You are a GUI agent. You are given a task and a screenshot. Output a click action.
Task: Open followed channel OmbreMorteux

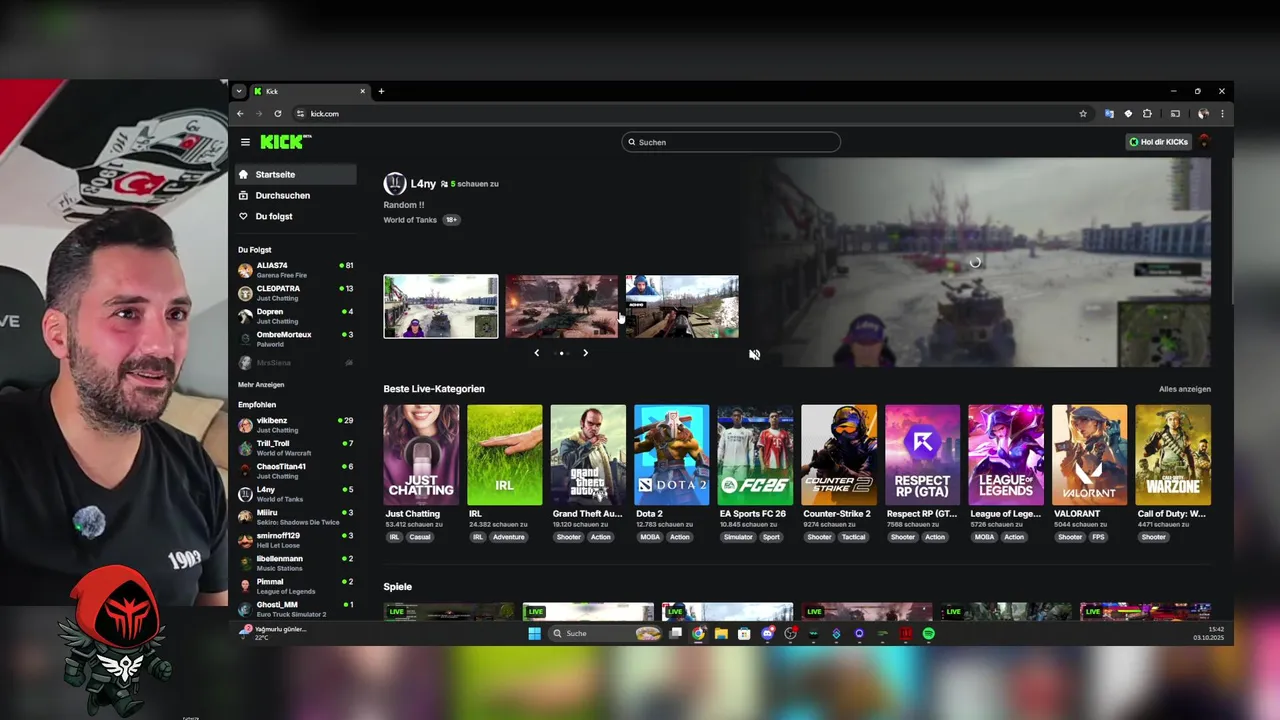295,339
